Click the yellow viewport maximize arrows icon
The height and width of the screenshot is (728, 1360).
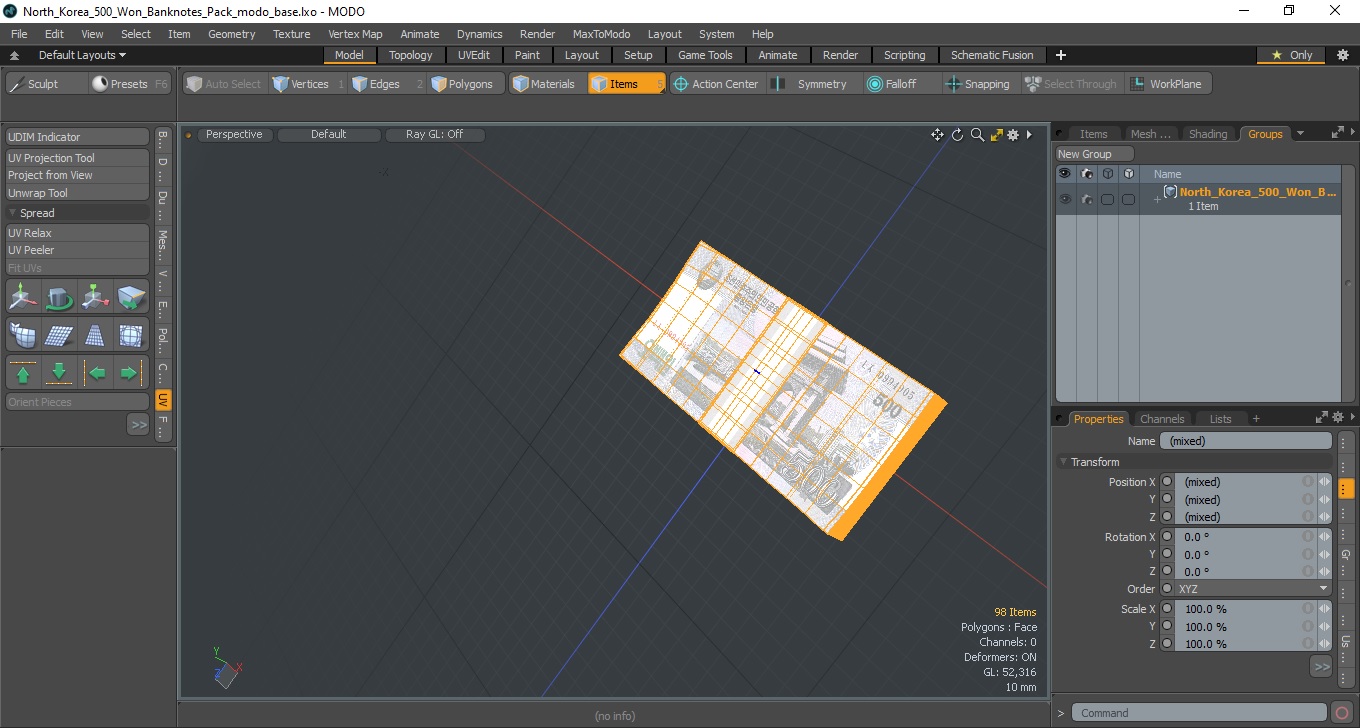click(x=996, y=135)
